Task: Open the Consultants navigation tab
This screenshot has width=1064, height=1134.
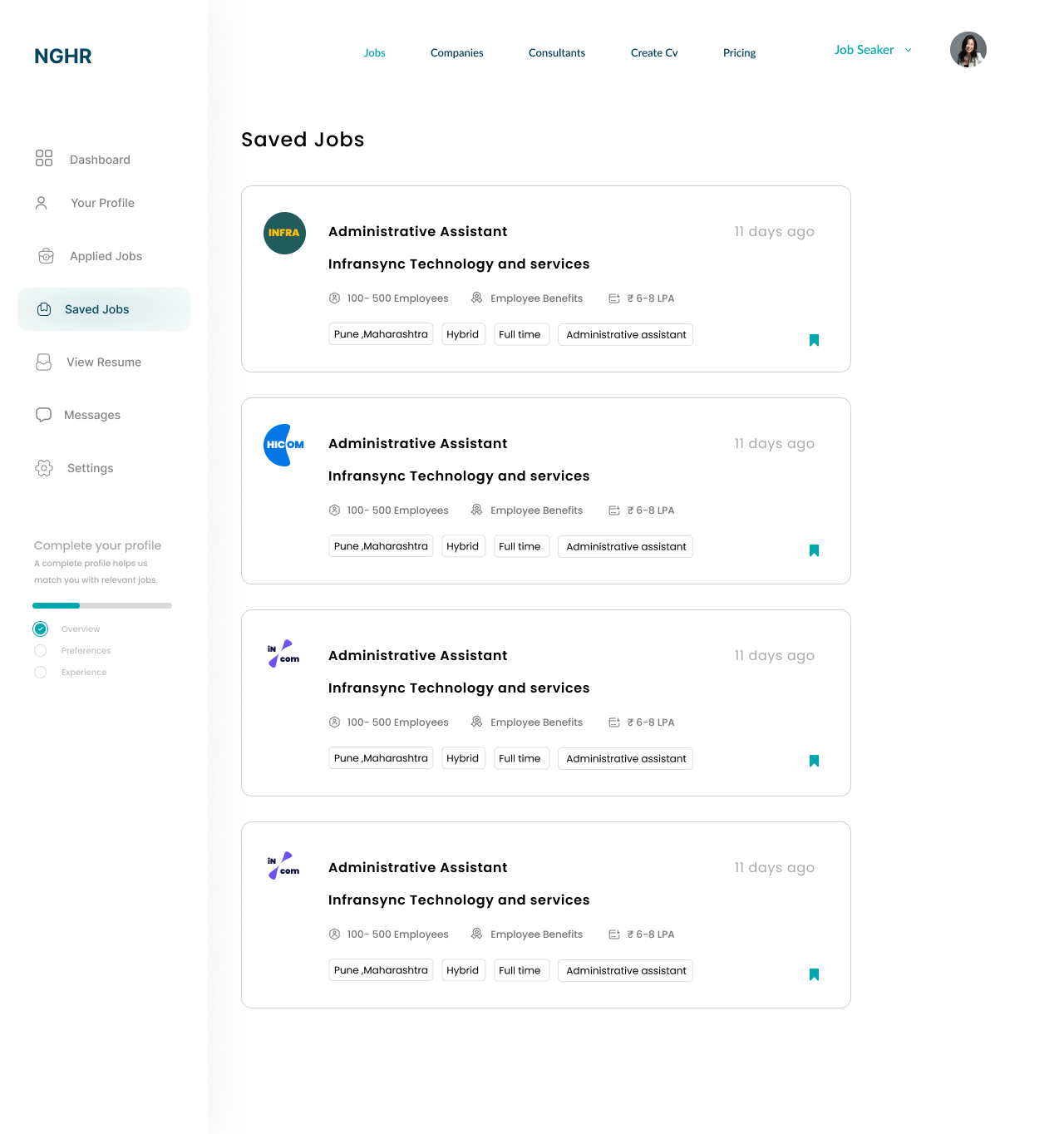Action: 557,52
